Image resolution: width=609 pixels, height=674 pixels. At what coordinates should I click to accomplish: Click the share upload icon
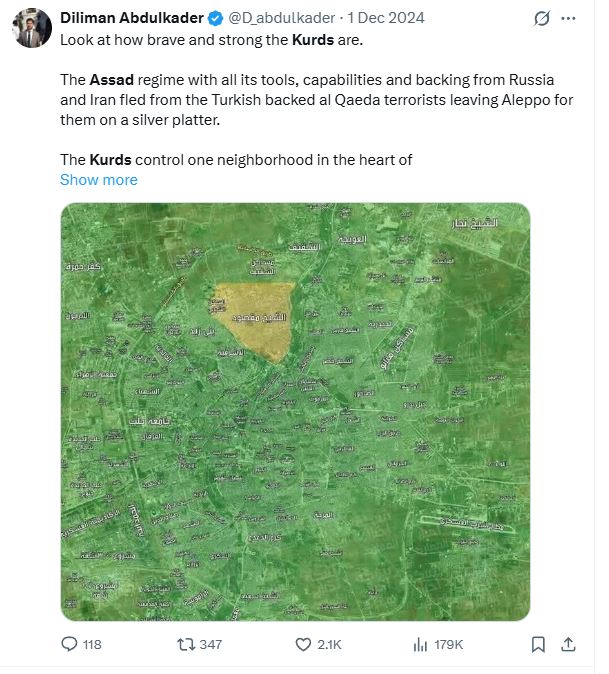click(568, 644)
